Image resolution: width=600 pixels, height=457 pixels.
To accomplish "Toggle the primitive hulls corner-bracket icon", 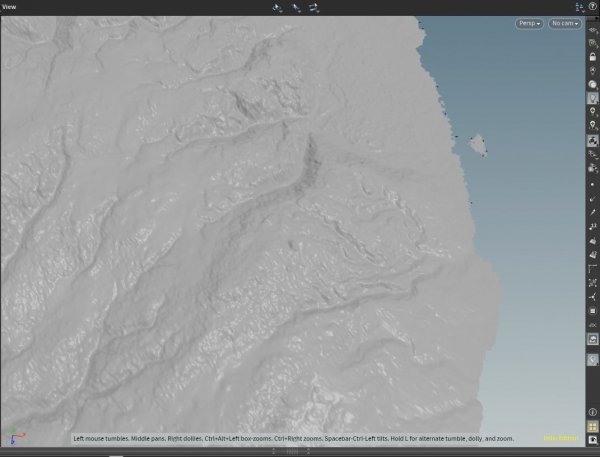I will [592, 269].
